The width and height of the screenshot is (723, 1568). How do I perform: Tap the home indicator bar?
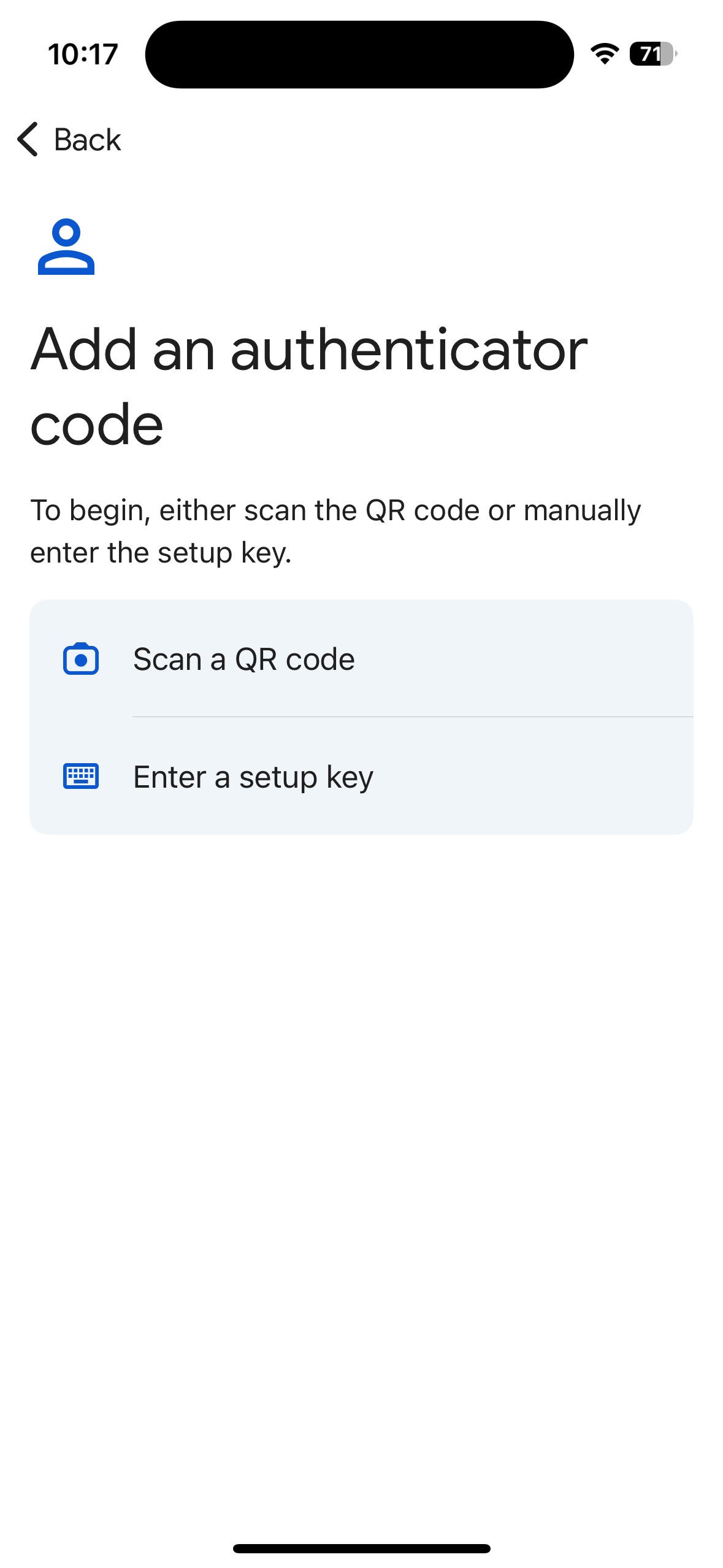pos(361,1548)
